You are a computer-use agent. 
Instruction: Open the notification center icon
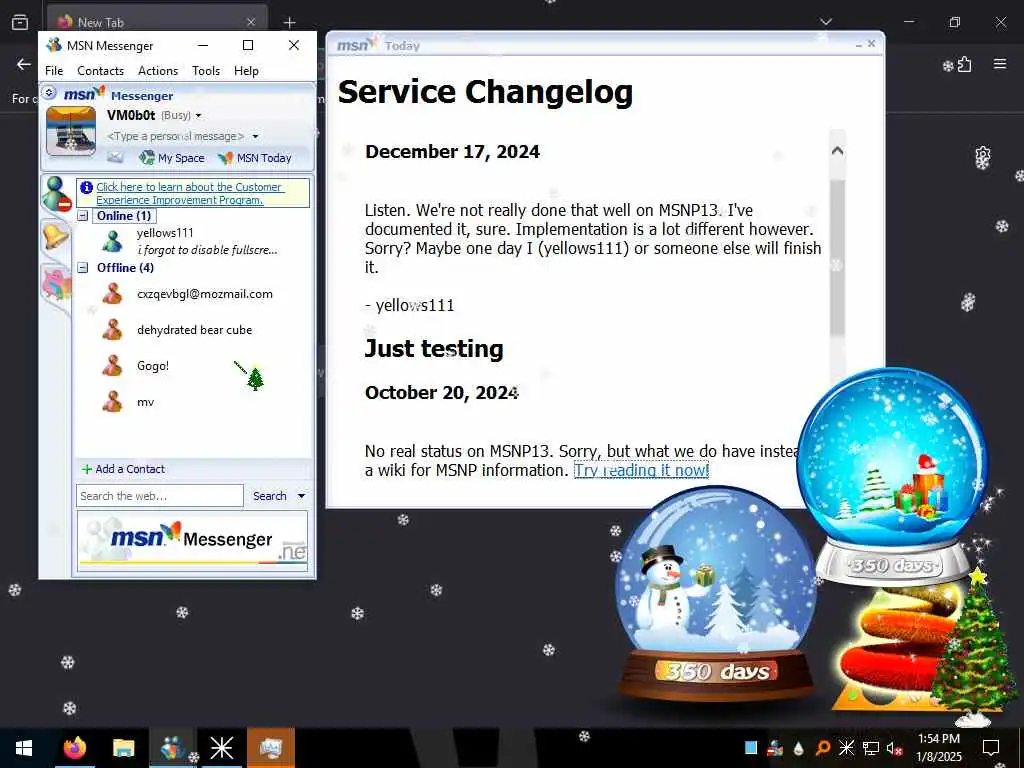[991, 748]
